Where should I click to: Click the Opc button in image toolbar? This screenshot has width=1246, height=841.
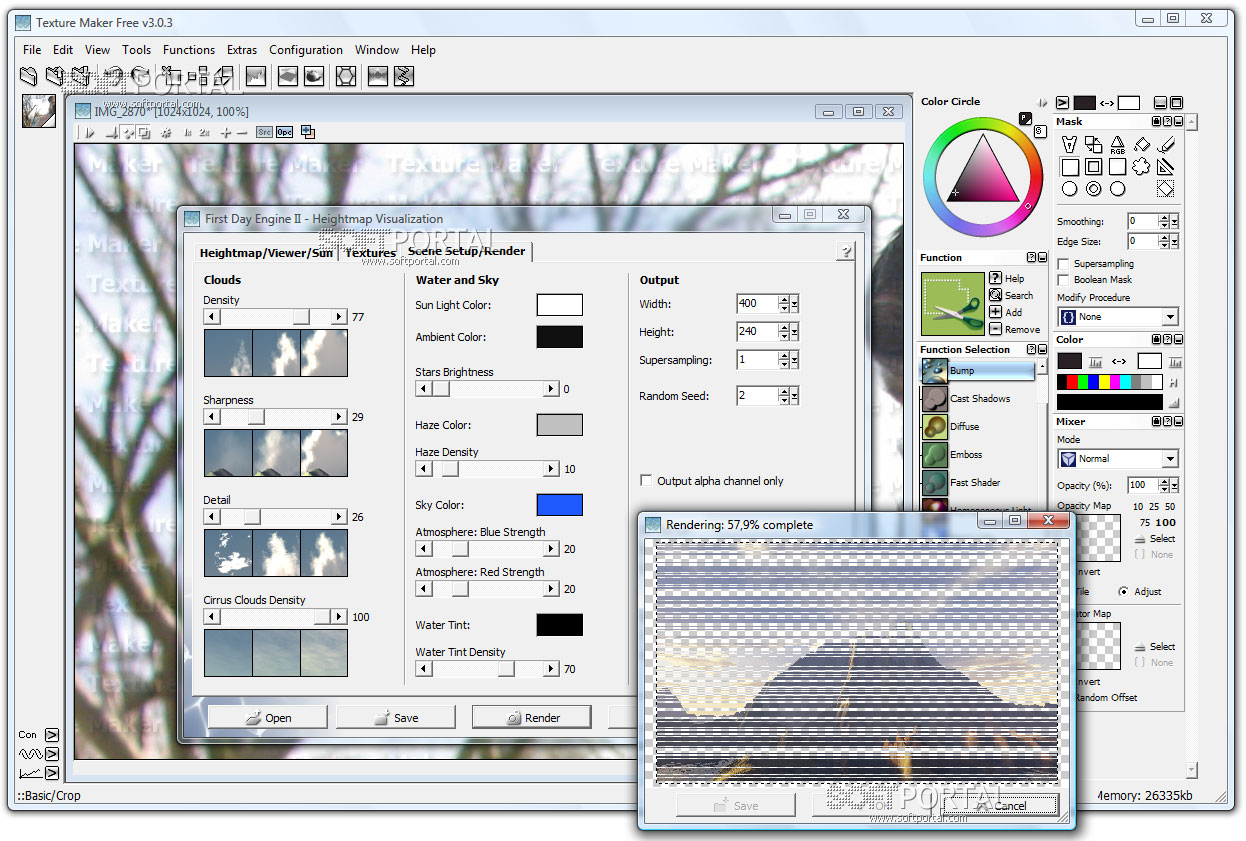[x=284, y=132]
